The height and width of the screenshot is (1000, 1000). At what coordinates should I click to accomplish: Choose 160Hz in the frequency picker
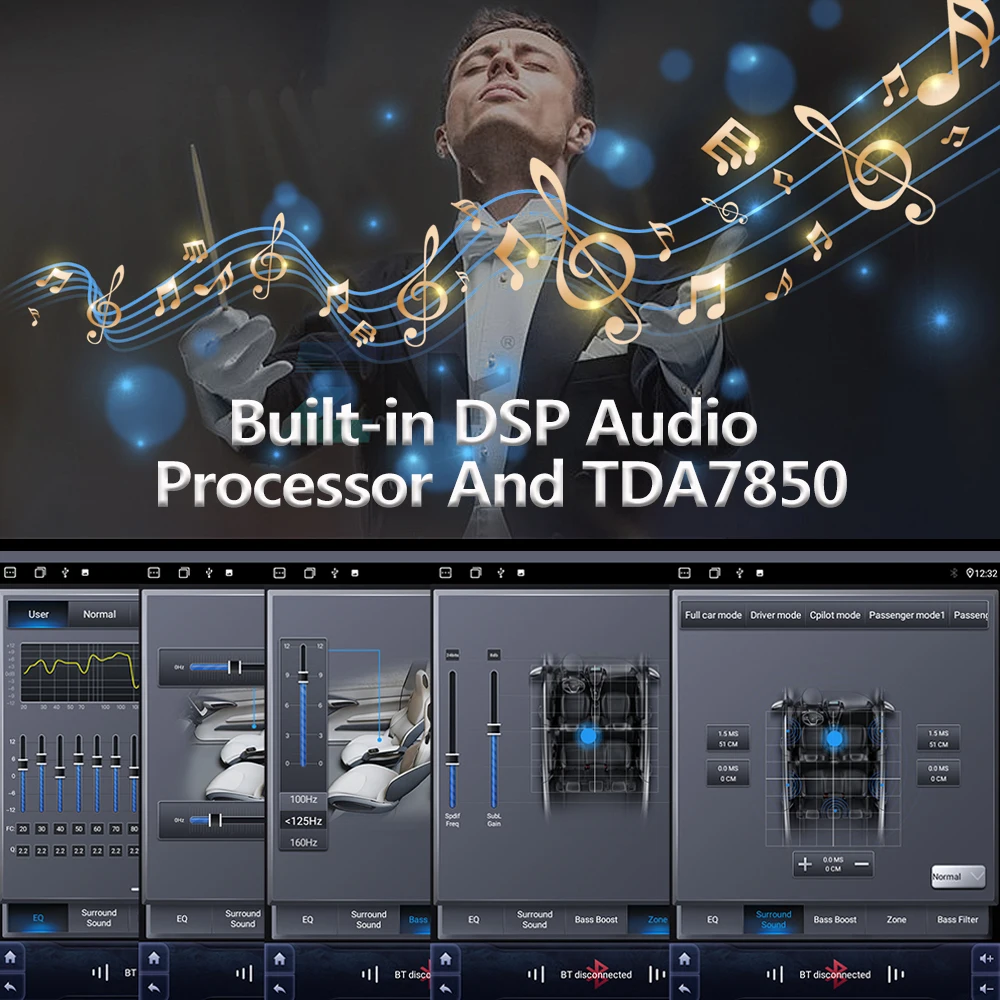click(304, 842)
